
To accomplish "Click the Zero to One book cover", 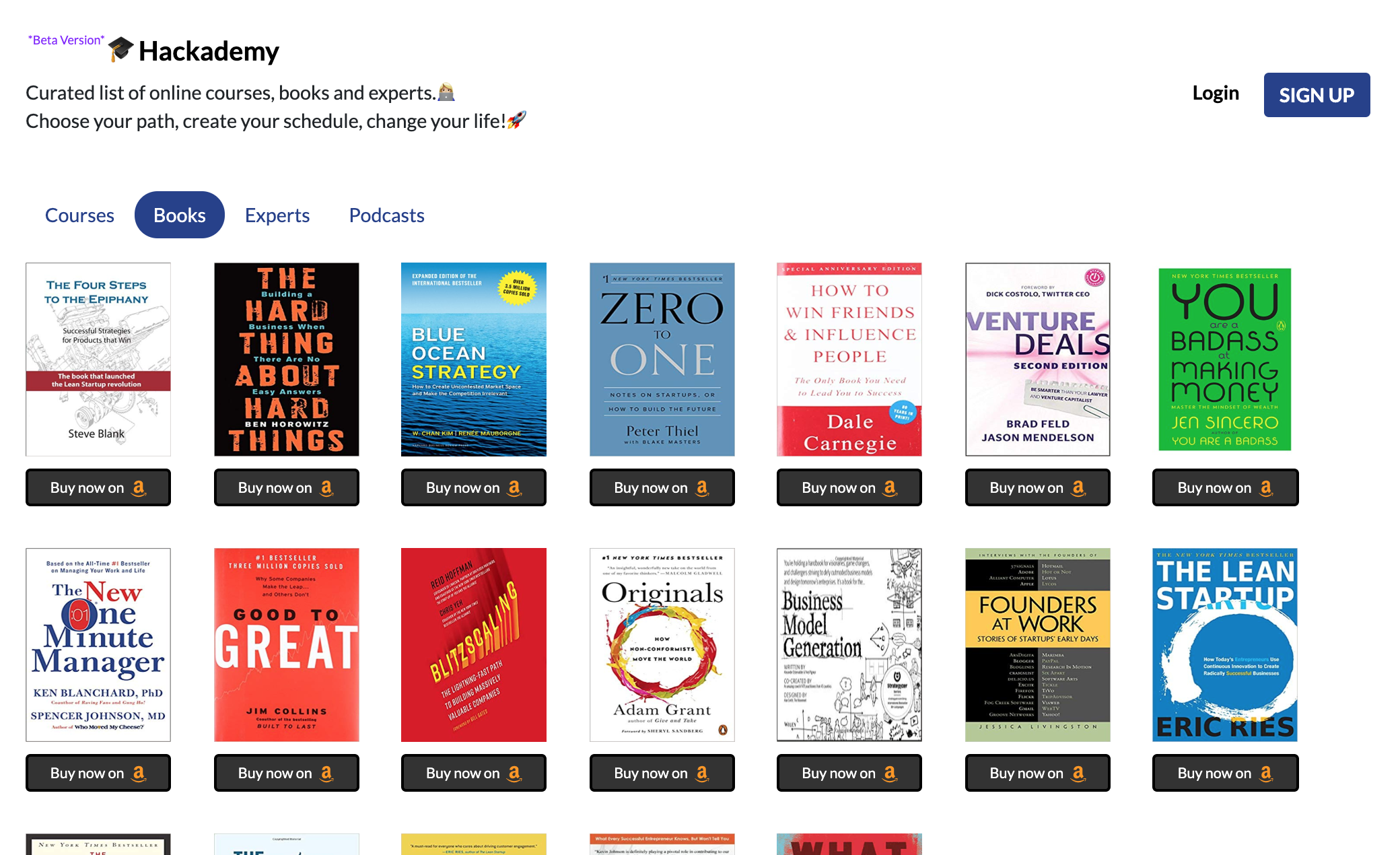I will 662,360.
